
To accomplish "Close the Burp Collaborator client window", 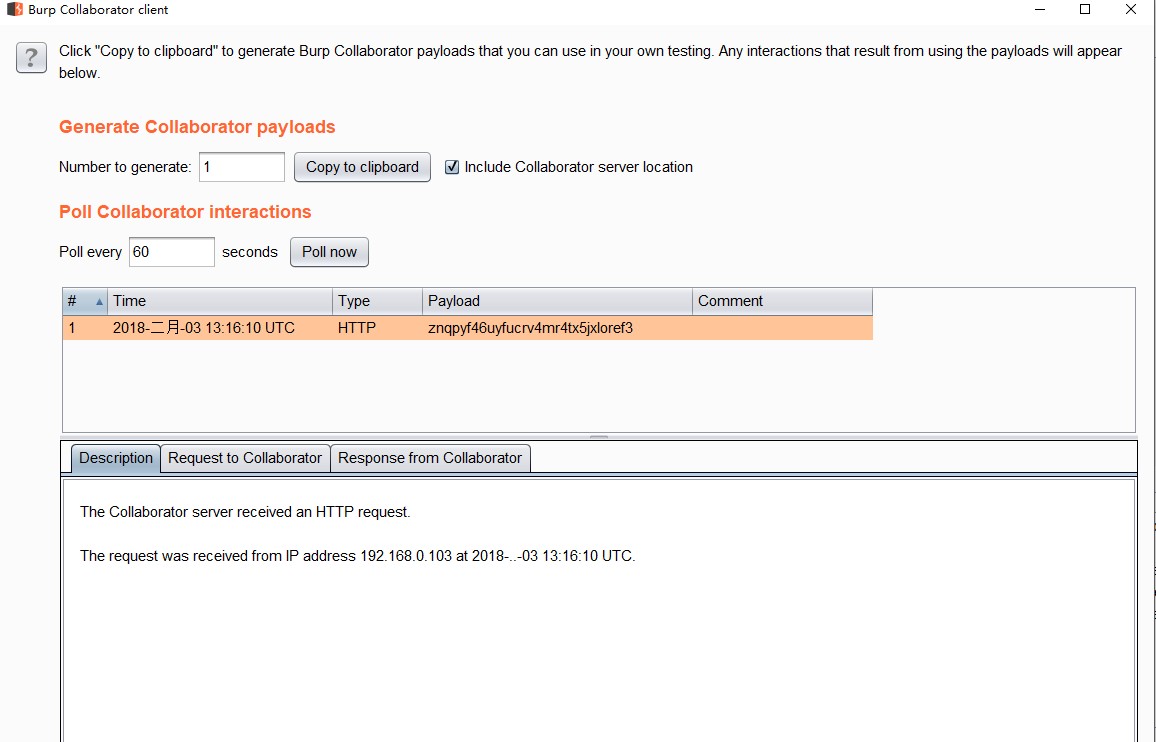I will 1131,10.
